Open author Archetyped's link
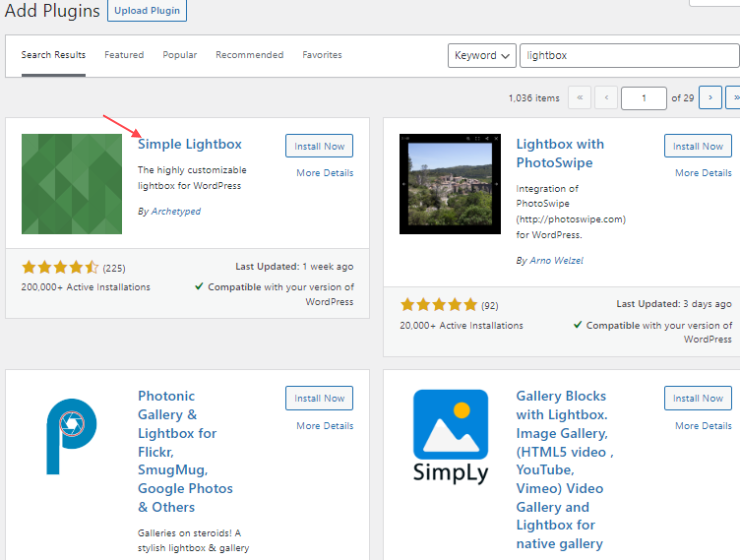Image resolution: width=740 pixels, height=560 pixels. [176, 211]
